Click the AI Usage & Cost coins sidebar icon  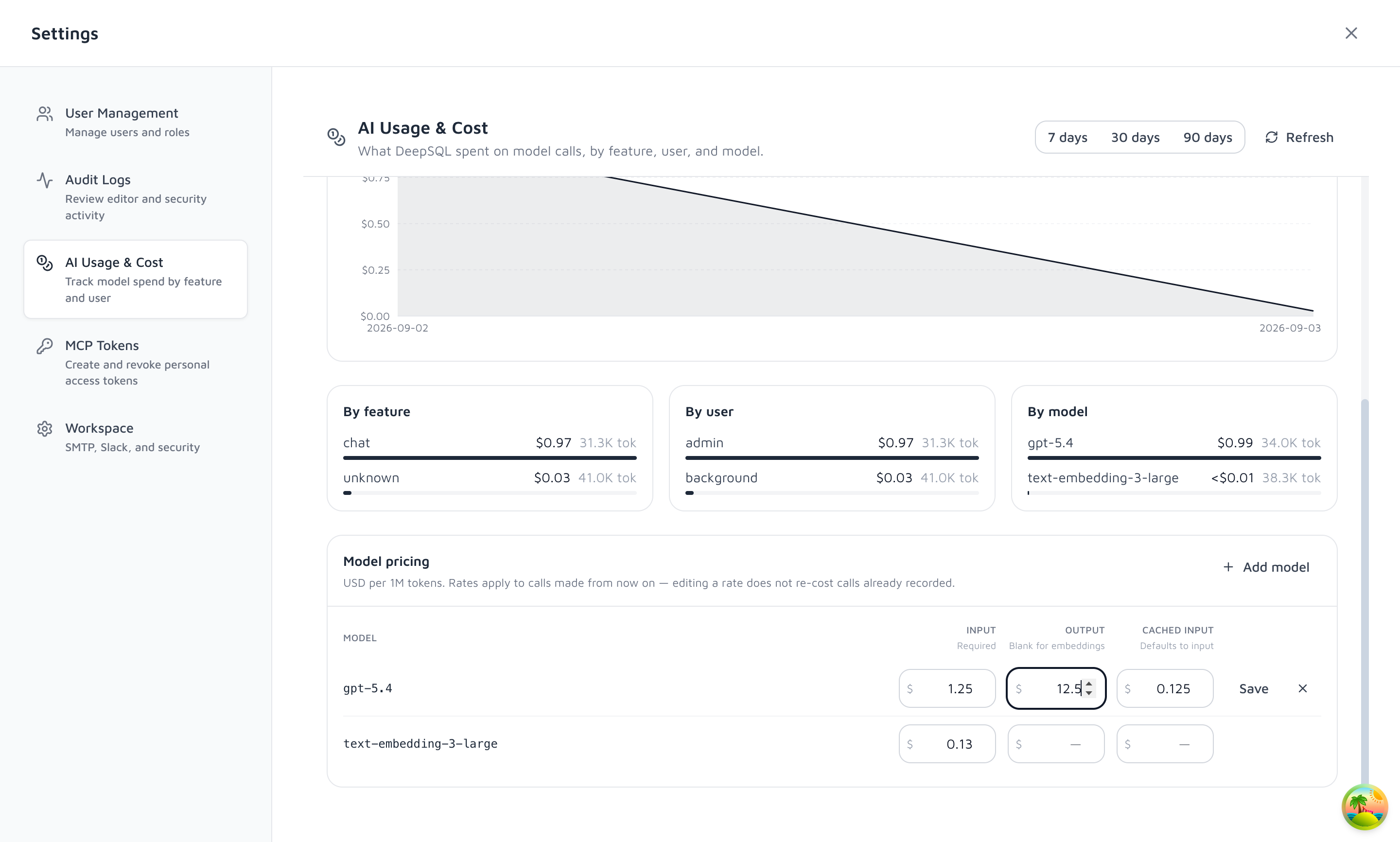pyautogui.click(x=45, y=263)
